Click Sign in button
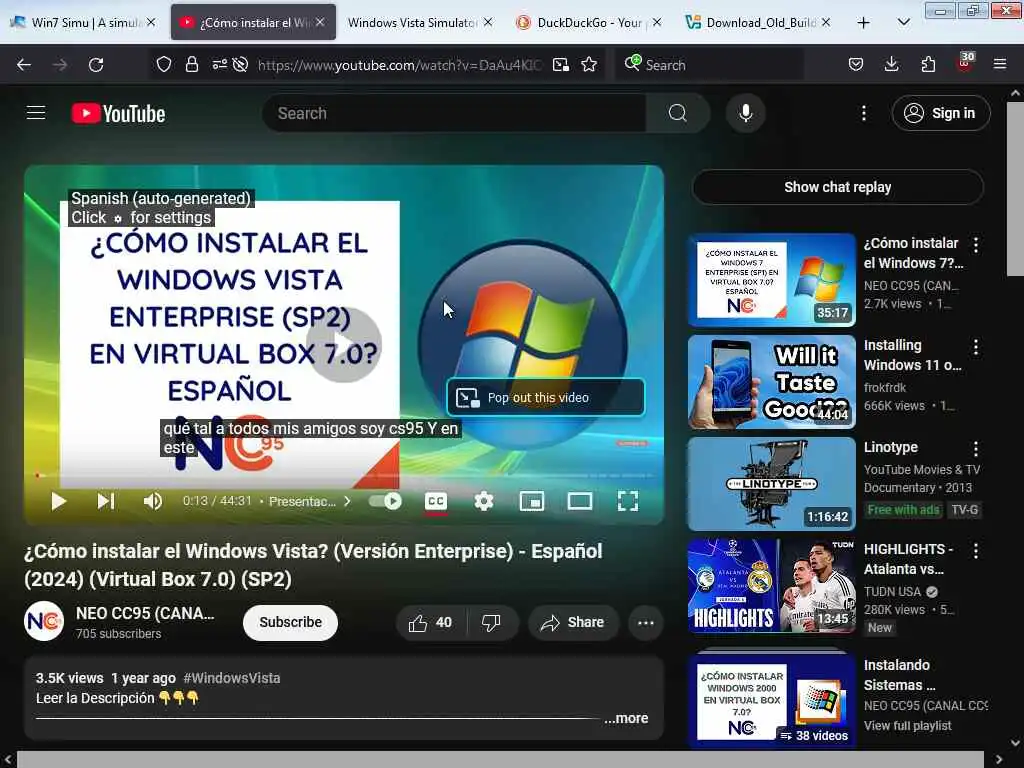This screenshot has height=768, width=1024. (941, 113)
